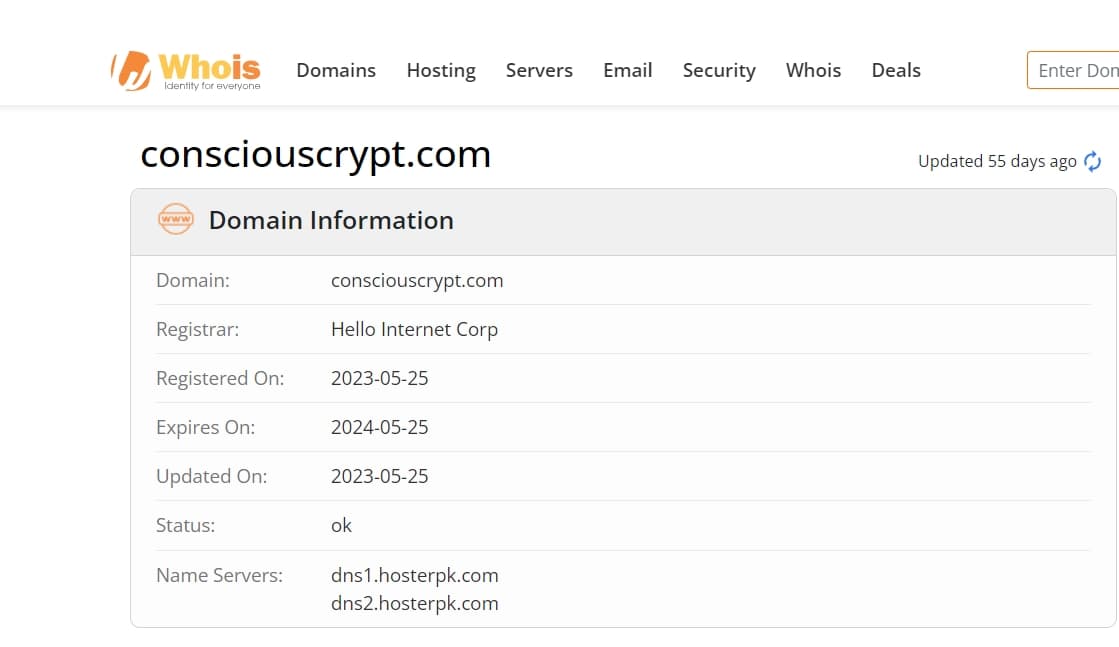Focus the Enter Domain search field
Image resolution: width=1119 pixels, height=647 pixels.
(x=1073, y=70)
